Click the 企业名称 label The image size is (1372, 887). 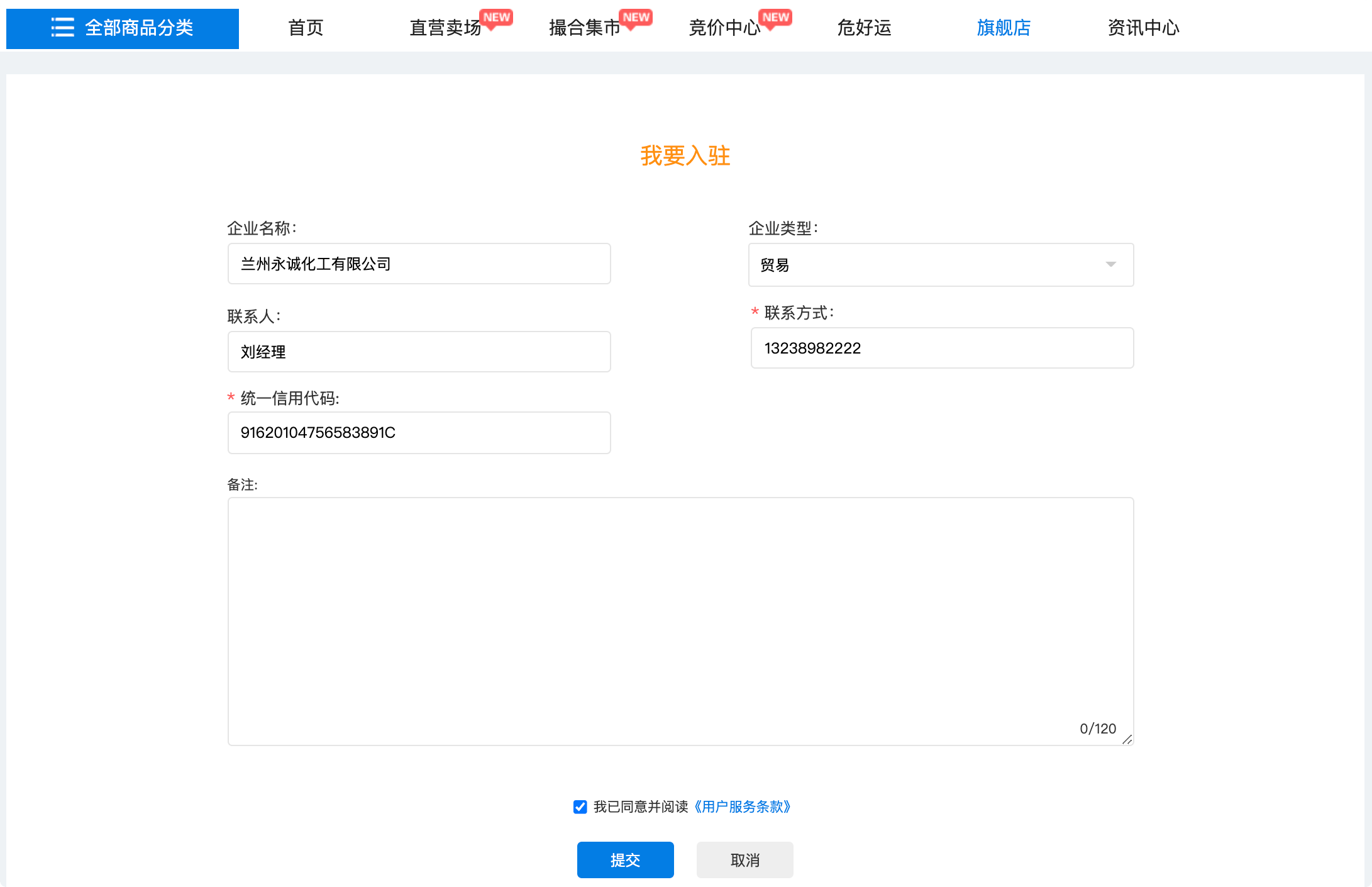pos(262,228)
